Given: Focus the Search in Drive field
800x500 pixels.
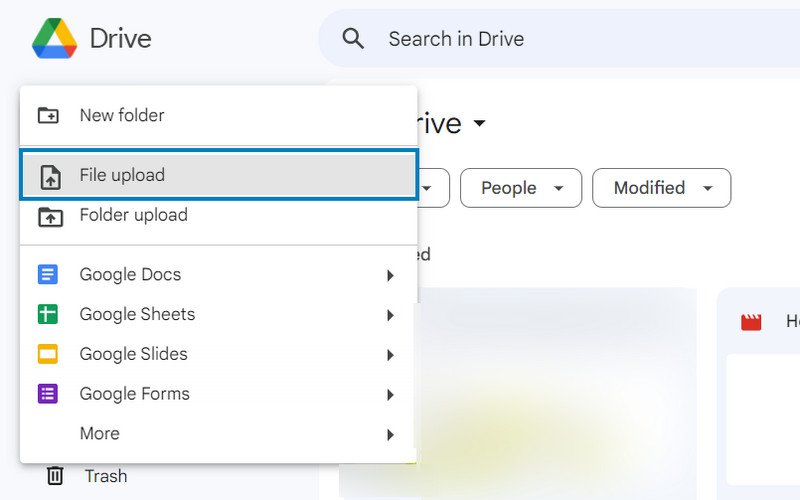Looking at the screenshot, I should pos(559,39).
